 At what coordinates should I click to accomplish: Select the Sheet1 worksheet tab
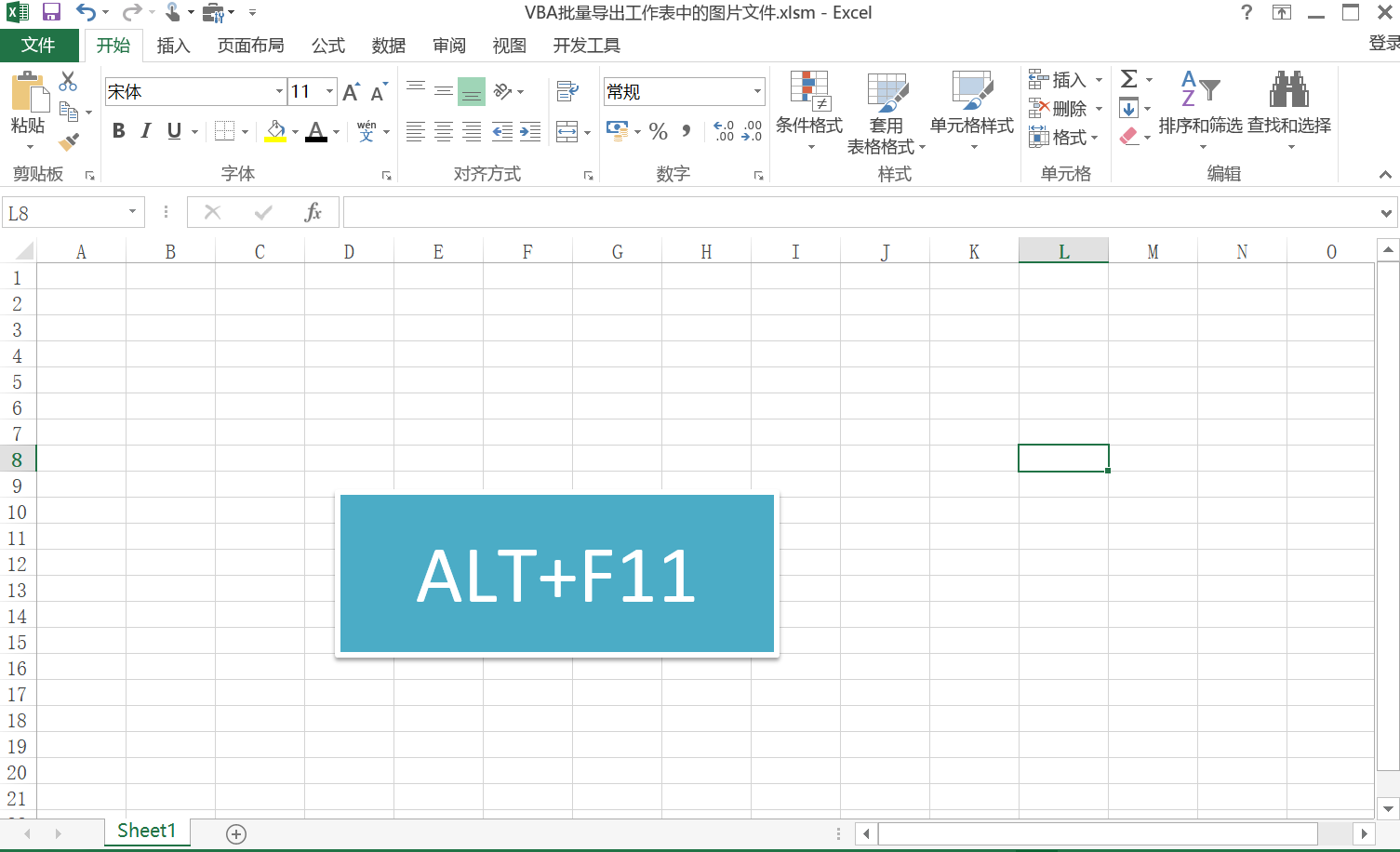[147, 831]
